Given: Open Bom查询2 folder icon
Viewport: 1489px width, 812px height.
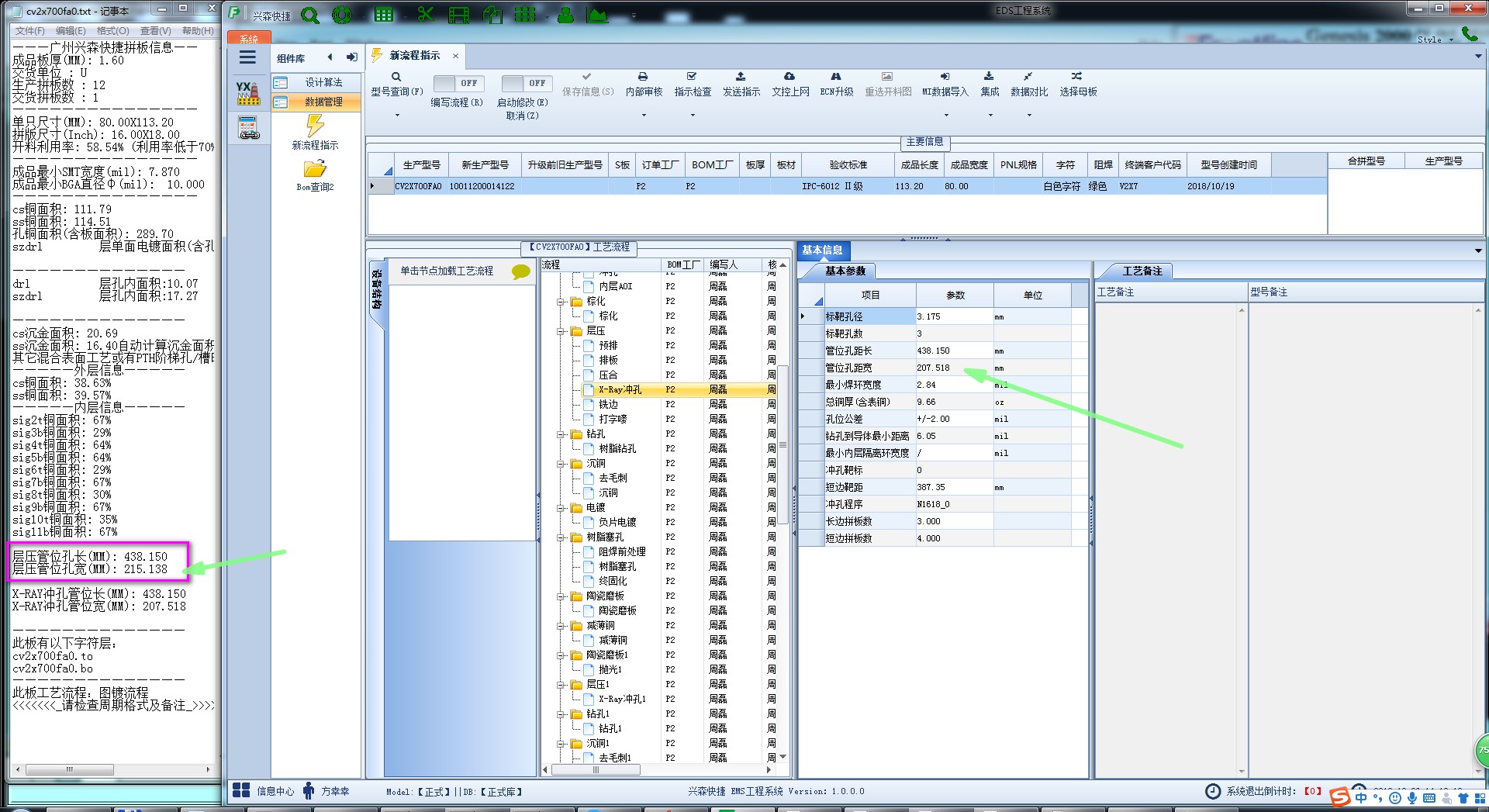Looking at the screenshot, I should (x=315, y=168).
